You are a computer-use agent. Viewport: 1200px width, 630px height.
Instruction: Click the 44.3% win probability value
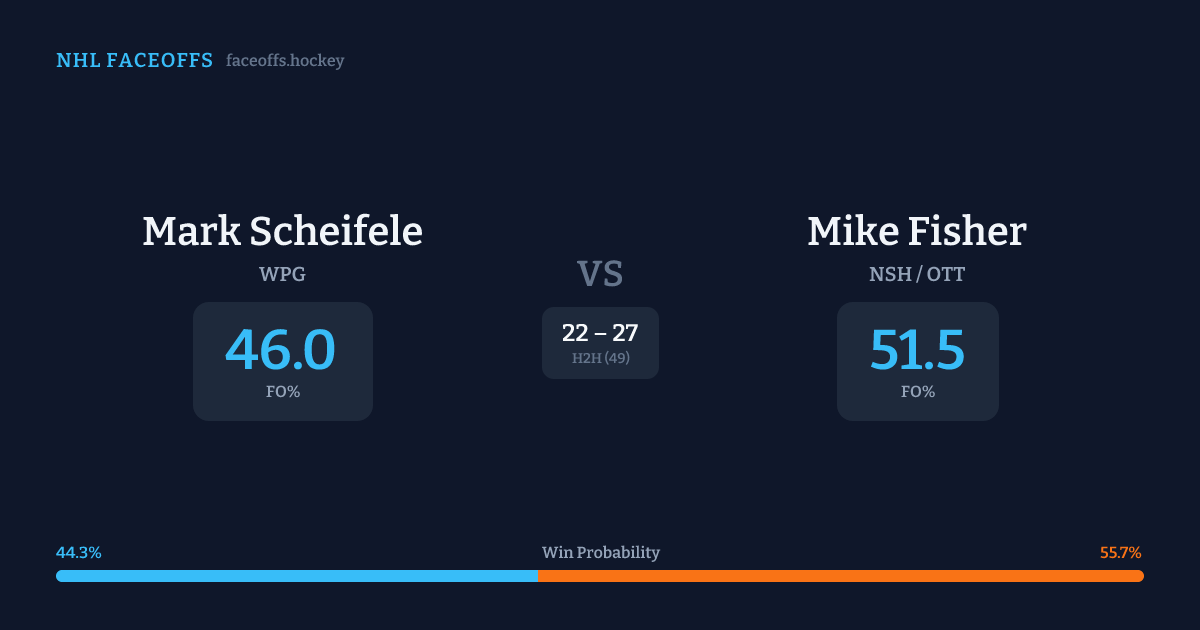click(79, 553)
